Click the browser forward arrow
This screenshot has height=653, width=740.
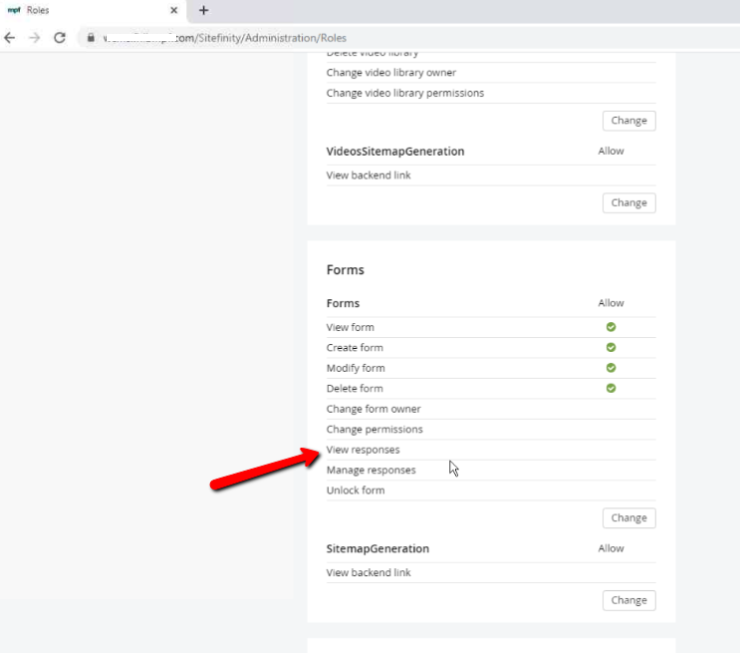[x=34, y=38]
